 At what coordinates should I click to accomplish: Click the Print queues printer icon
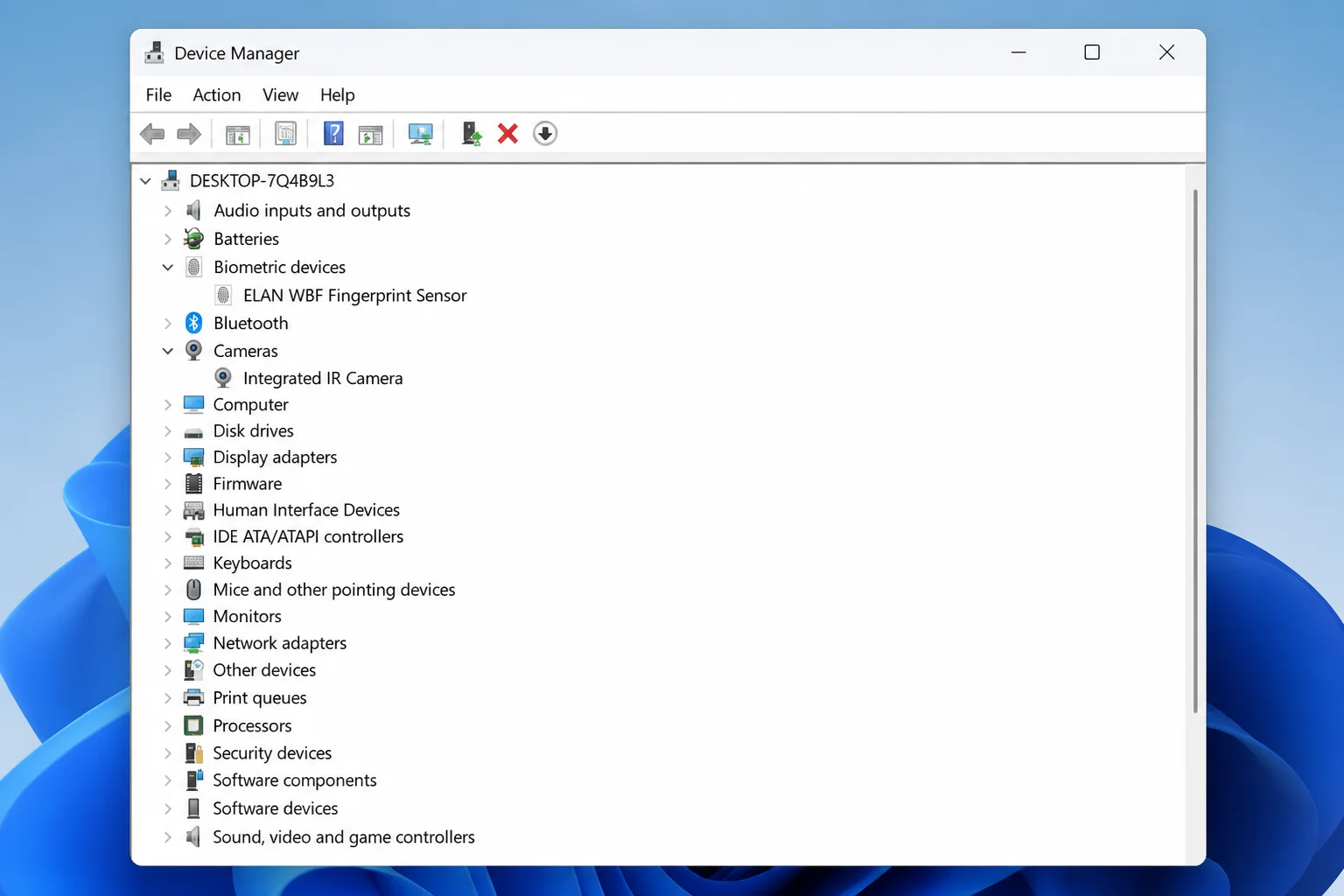pos(193,698)
